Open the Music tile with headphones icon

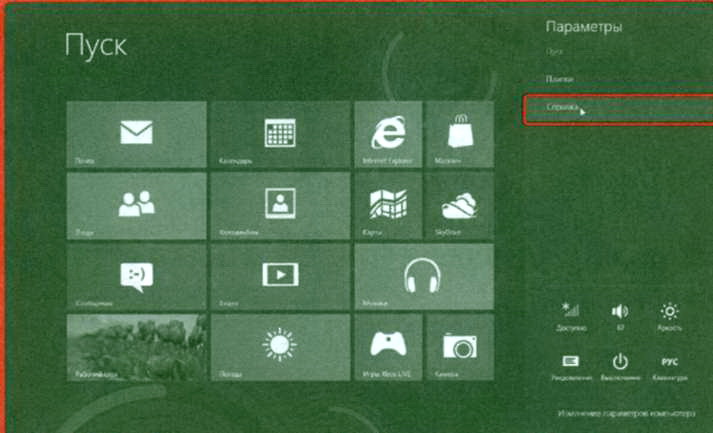[424, 277]
